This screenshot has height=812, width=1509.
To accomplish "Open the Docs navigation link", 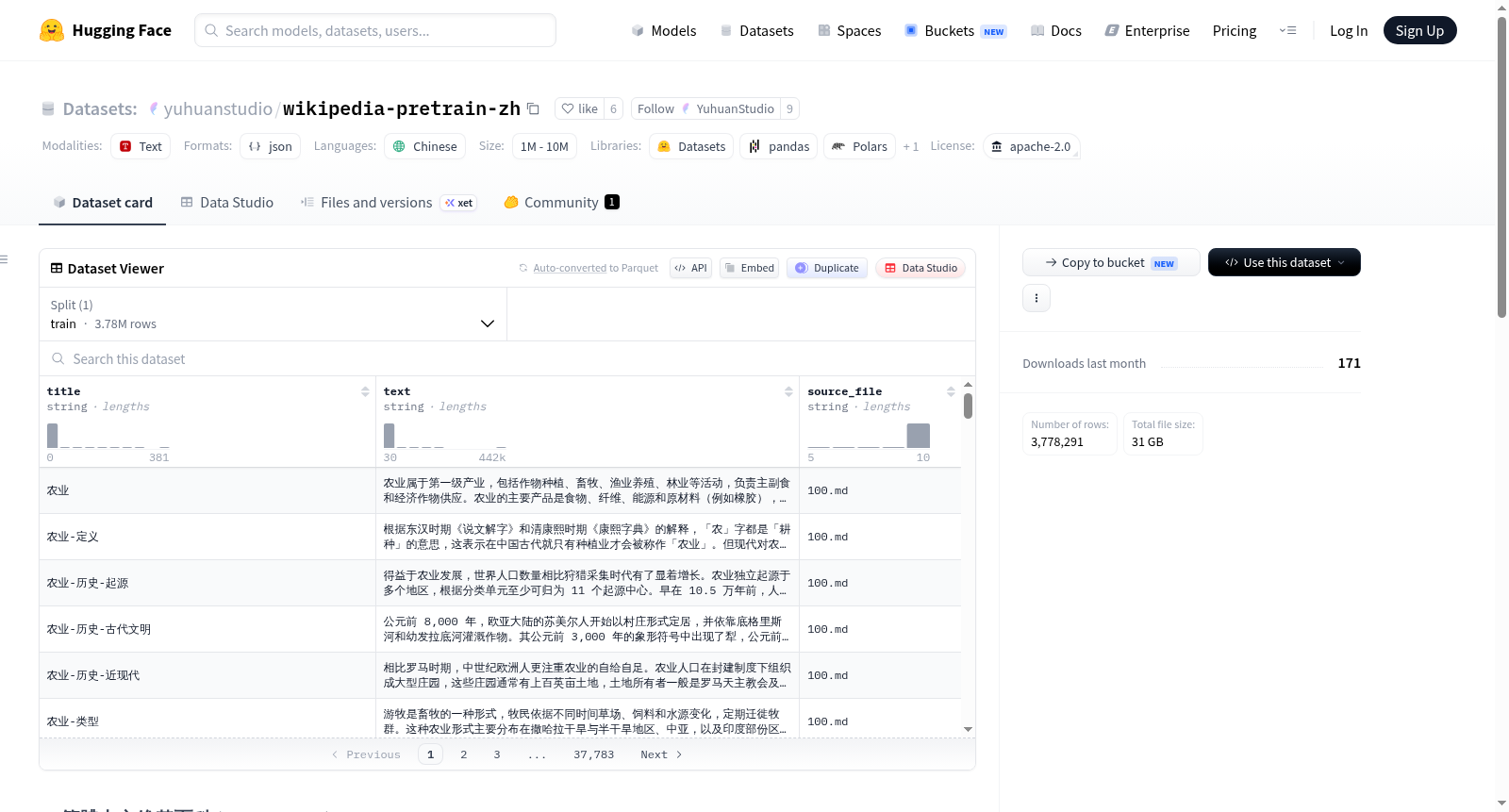I will [1055, 30].
